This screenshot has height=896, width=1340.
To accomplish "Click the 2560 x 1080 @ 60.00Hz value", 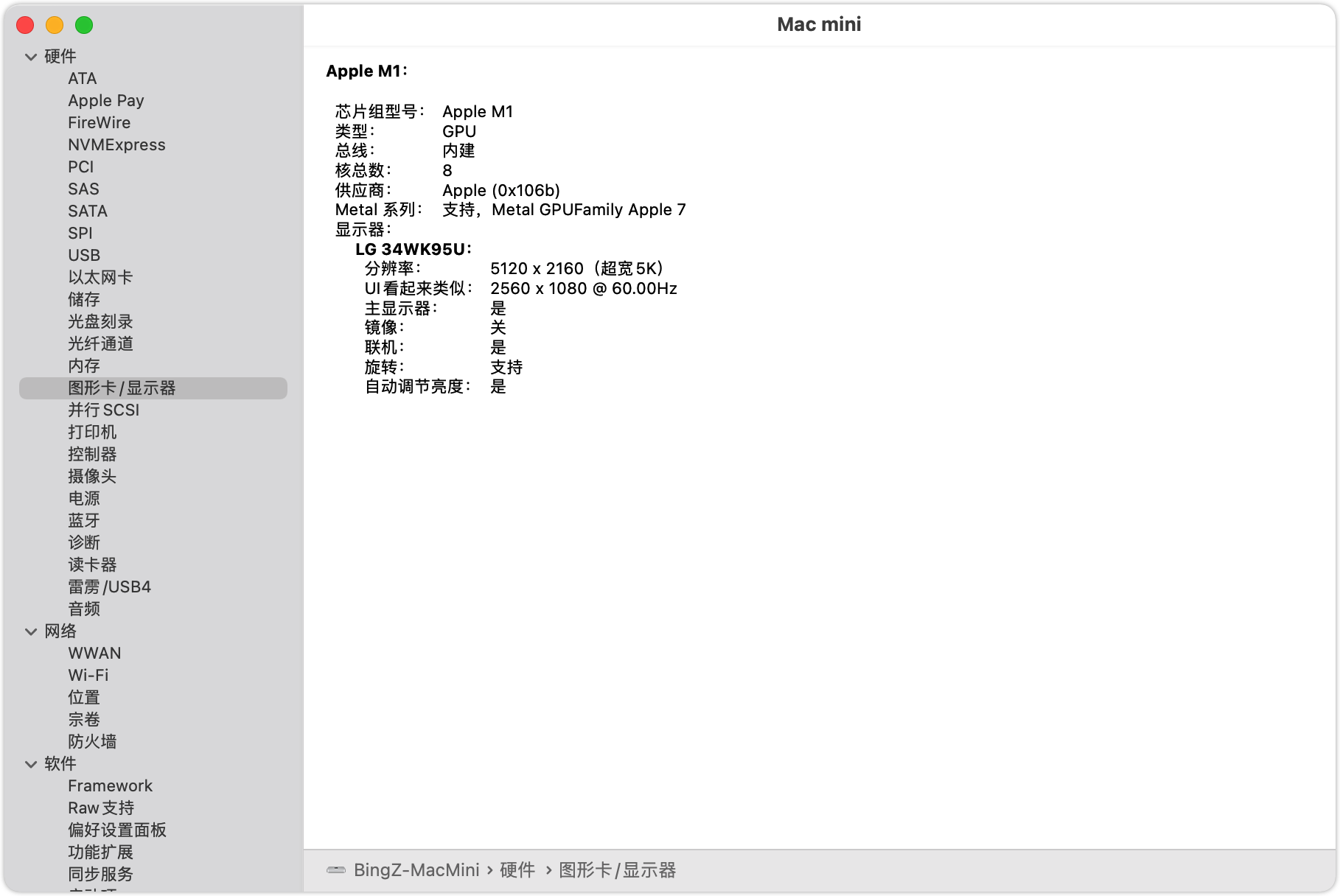I will tap(584, 289).
